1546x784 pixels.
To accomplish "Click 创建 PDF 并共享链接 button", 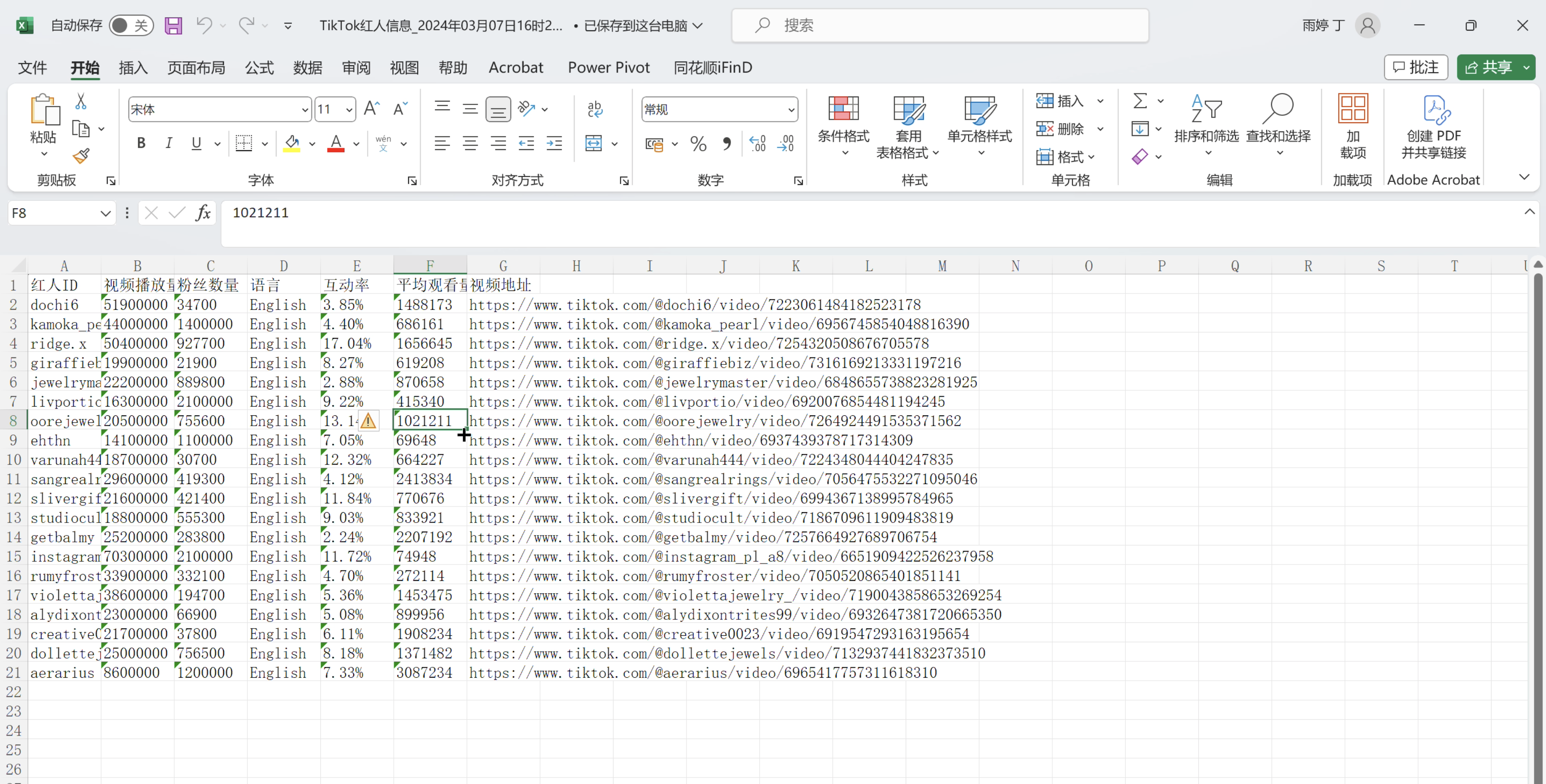I will pyautogui.click(x=1434, y=127).
